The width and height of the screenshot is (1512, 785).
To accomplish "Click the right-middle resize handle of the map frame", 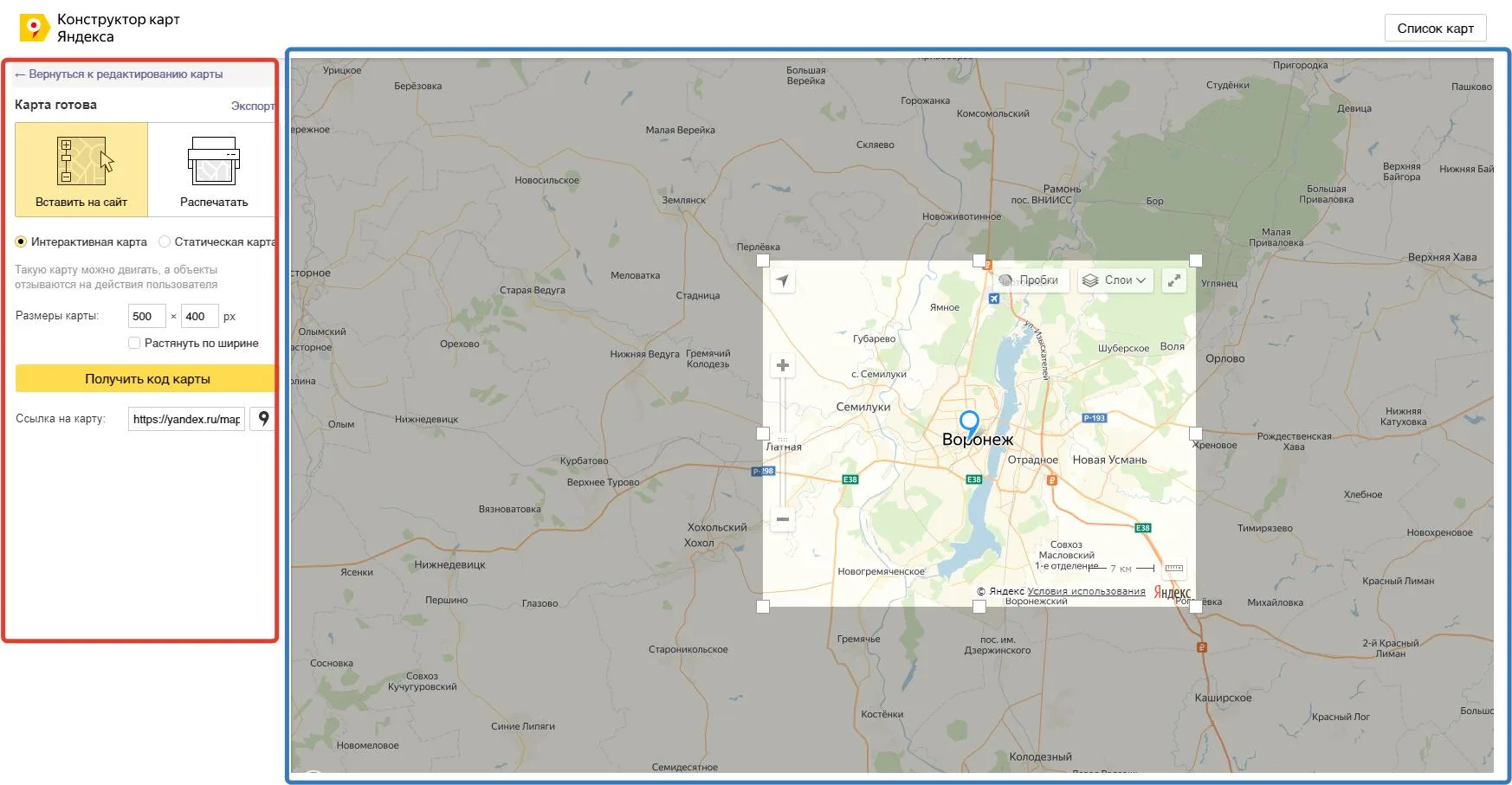I will [x=1196, y=434].
